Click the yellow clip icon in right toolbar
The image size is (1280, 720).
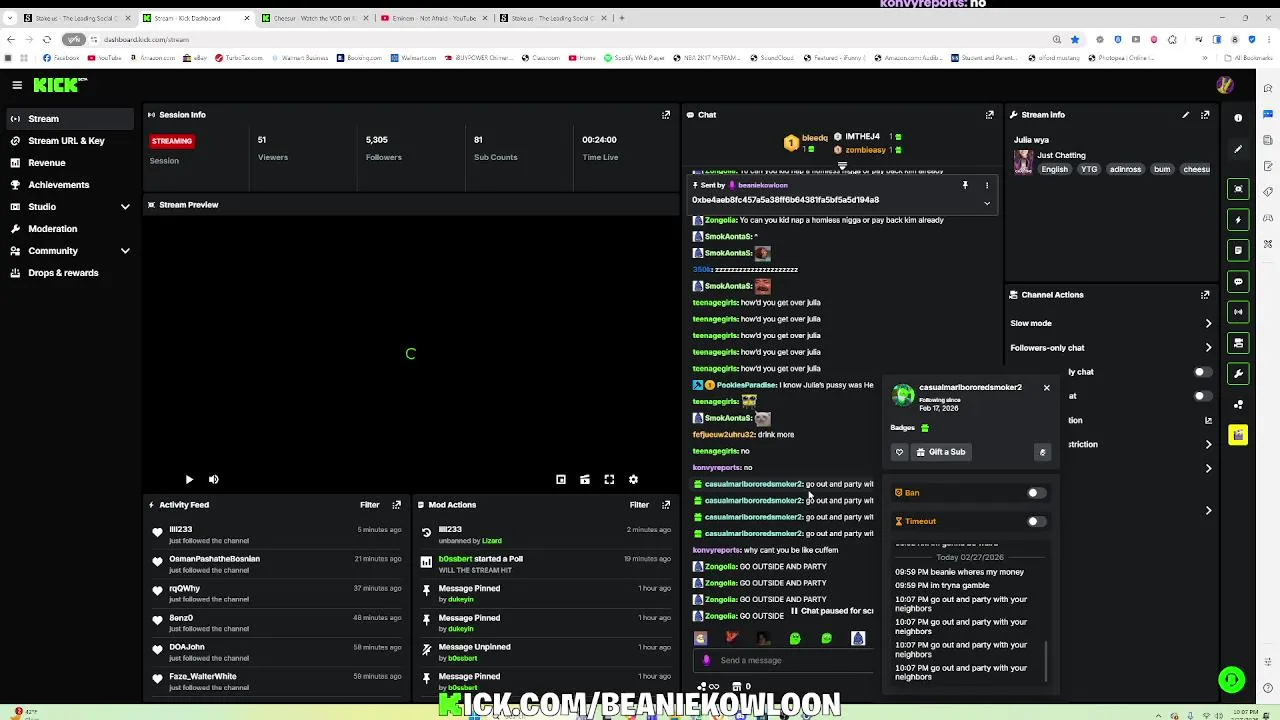[x=1238, y=435]
